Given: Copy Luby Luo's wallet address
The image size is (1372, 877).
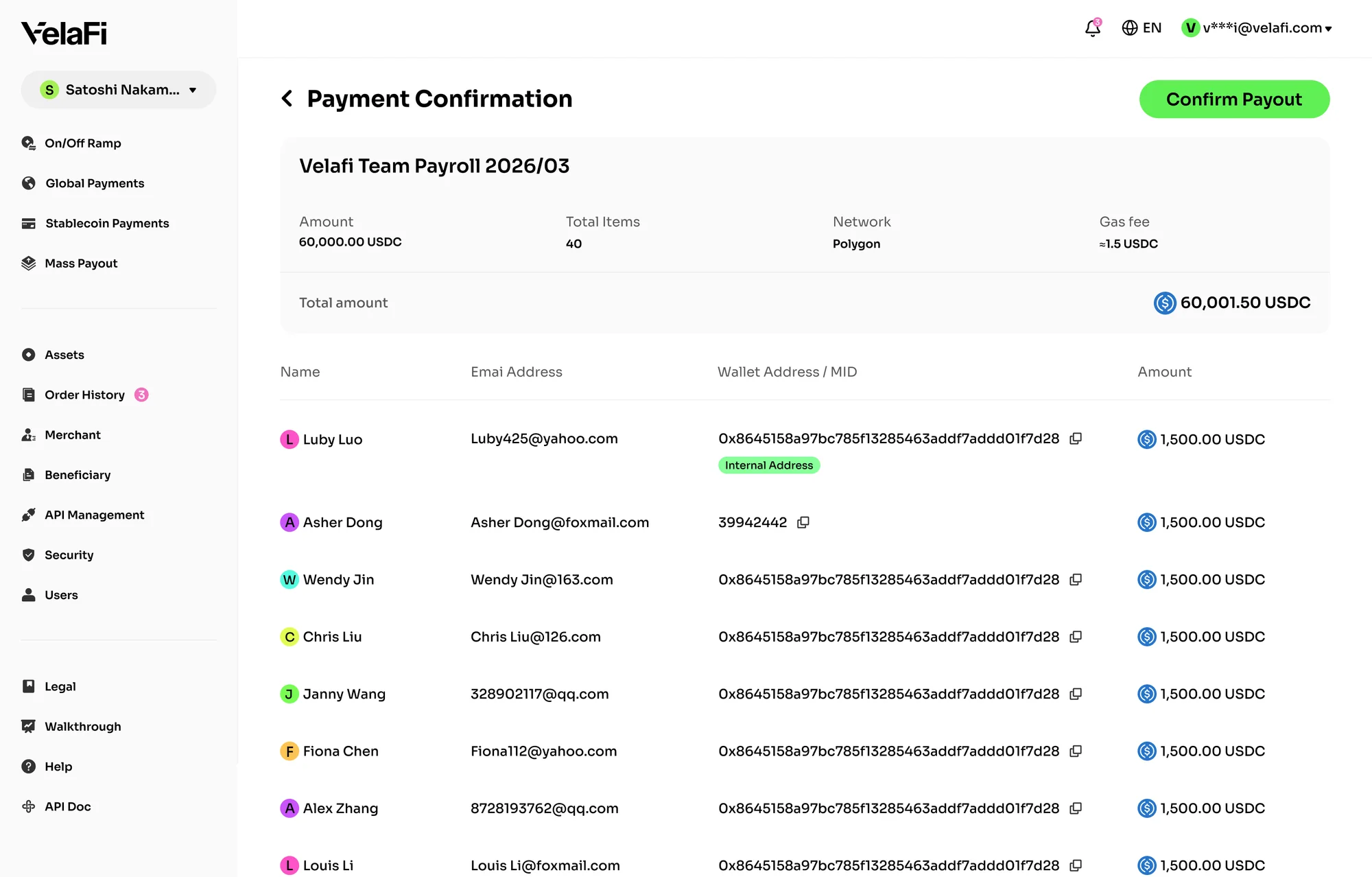Looking at the screenshot, I should (1076, 438).
